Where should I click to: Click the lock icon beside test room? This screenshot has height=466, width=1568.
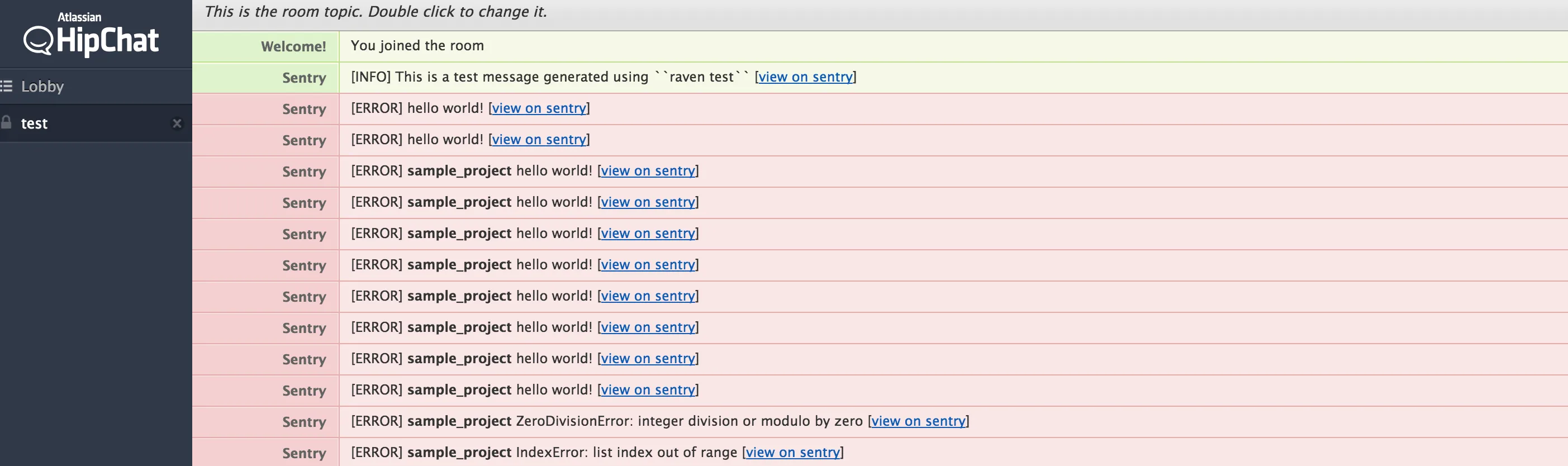click(7, 123)
